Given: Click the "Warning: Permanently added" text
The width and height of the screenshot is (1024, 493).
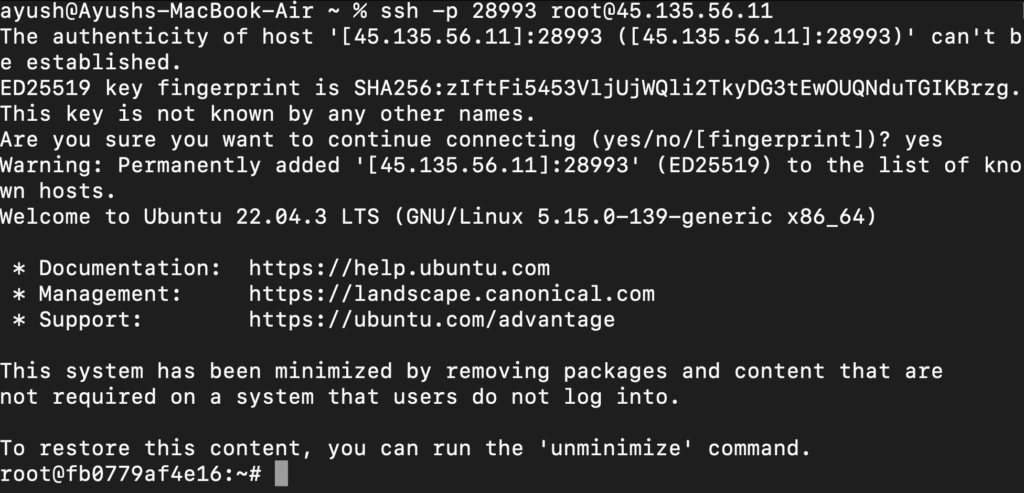Looking at the screenshot, I should coord(170,165).
